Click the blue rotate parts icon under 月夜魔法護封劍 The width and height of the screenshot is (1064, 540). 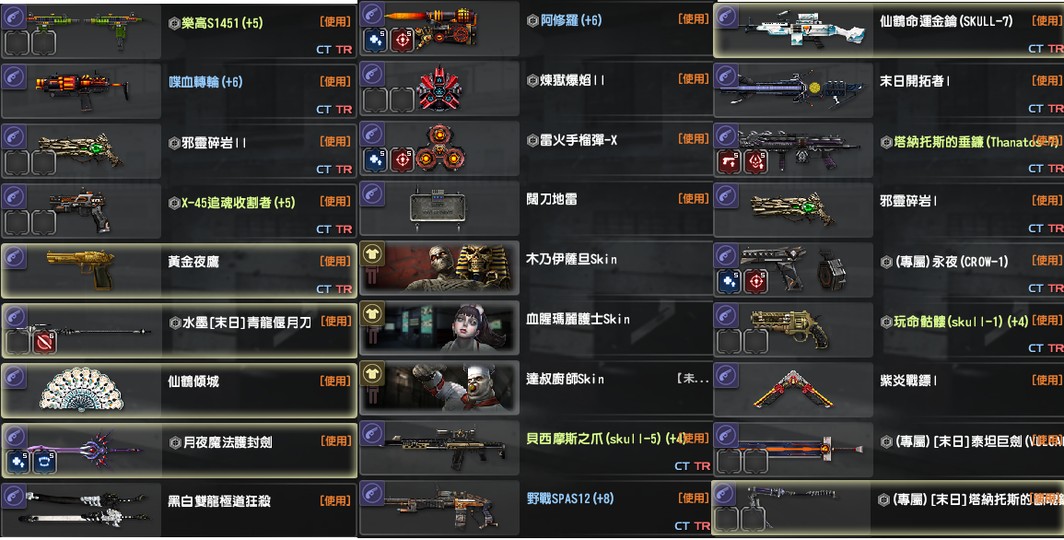tap(44, 461)
